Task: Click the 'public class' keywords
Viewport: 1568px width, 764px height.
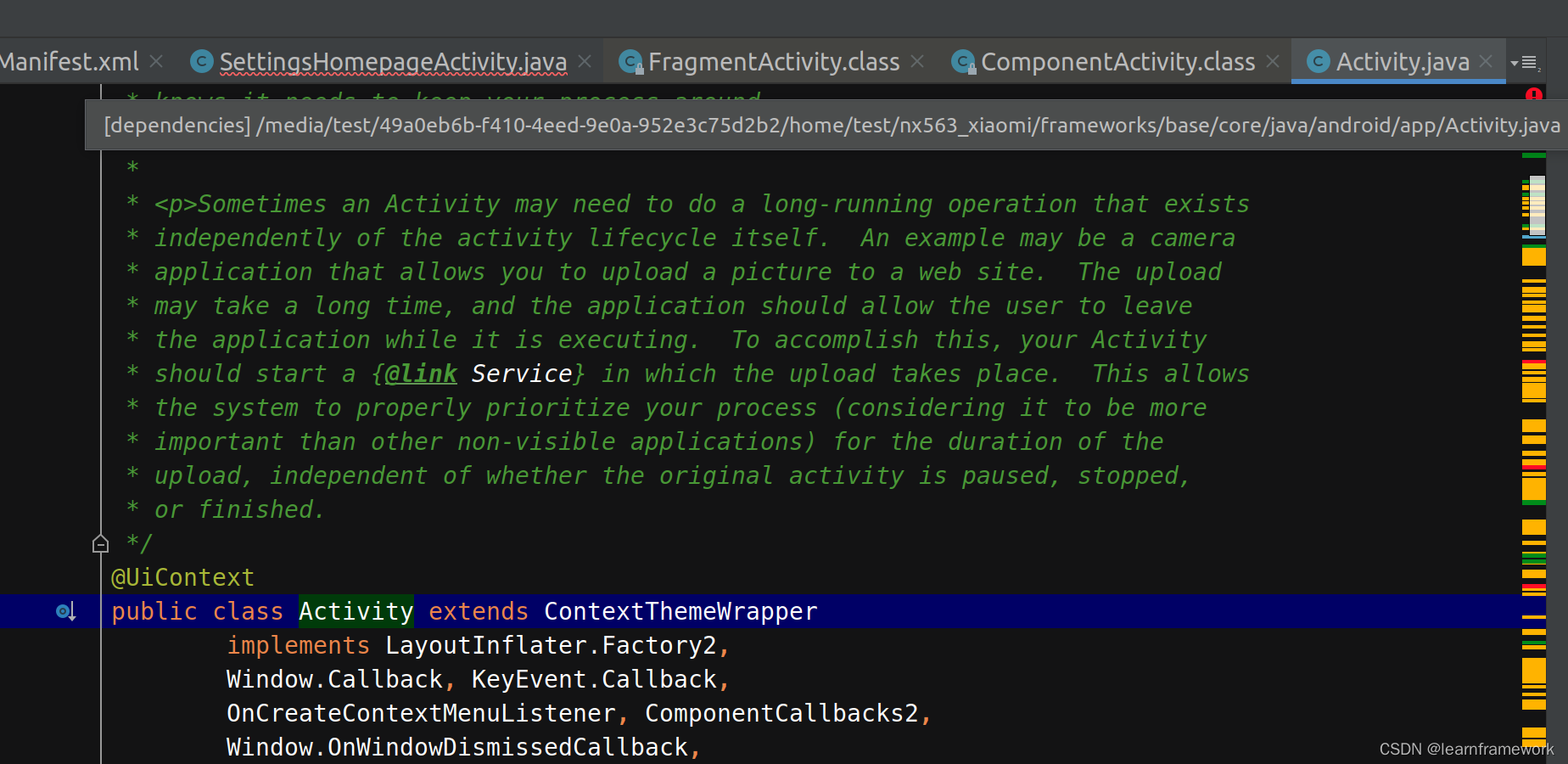Action: pyautogui.click(x=197, y=611)
